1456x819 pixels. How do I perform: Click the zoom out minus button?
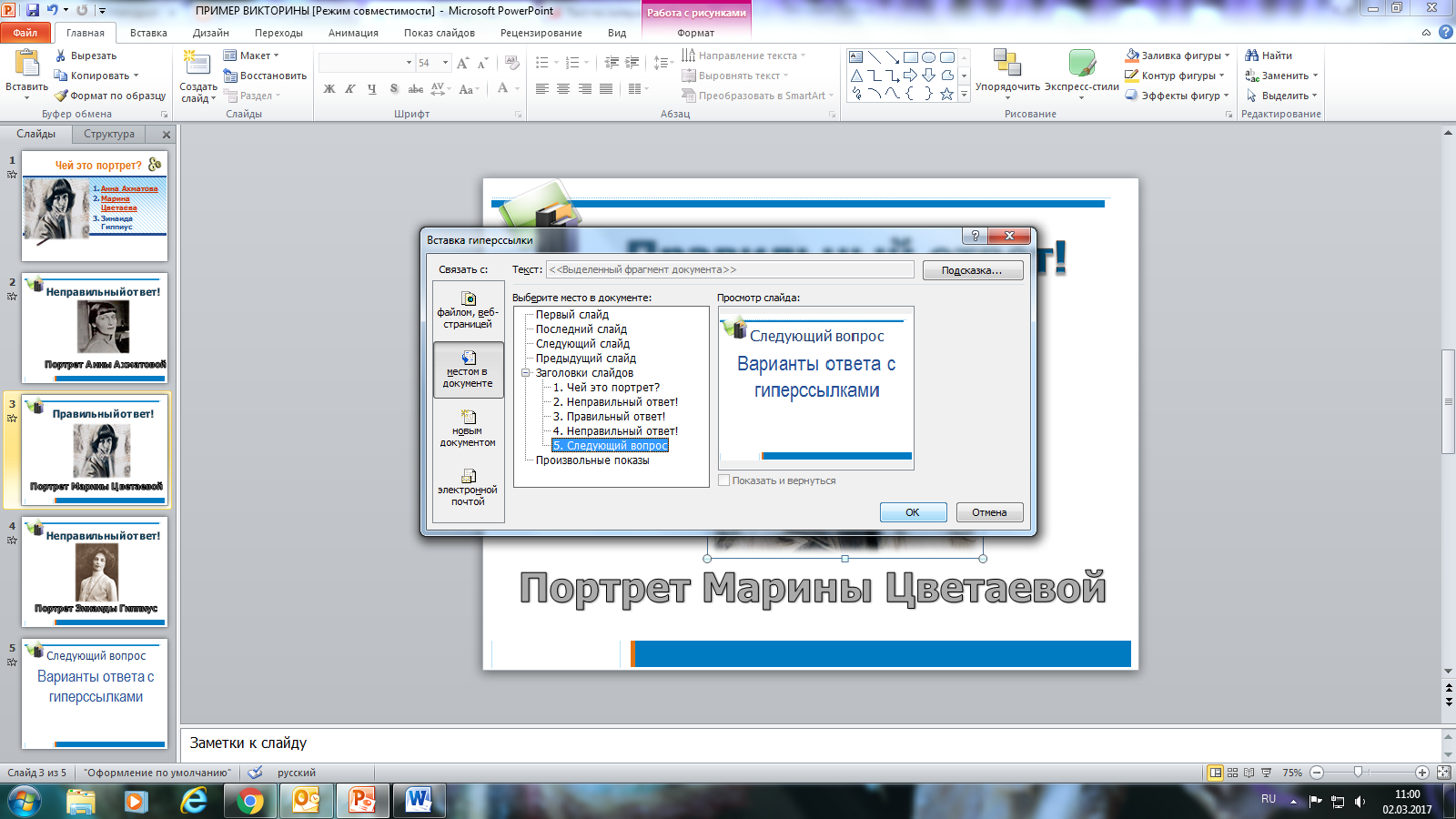1317,773
